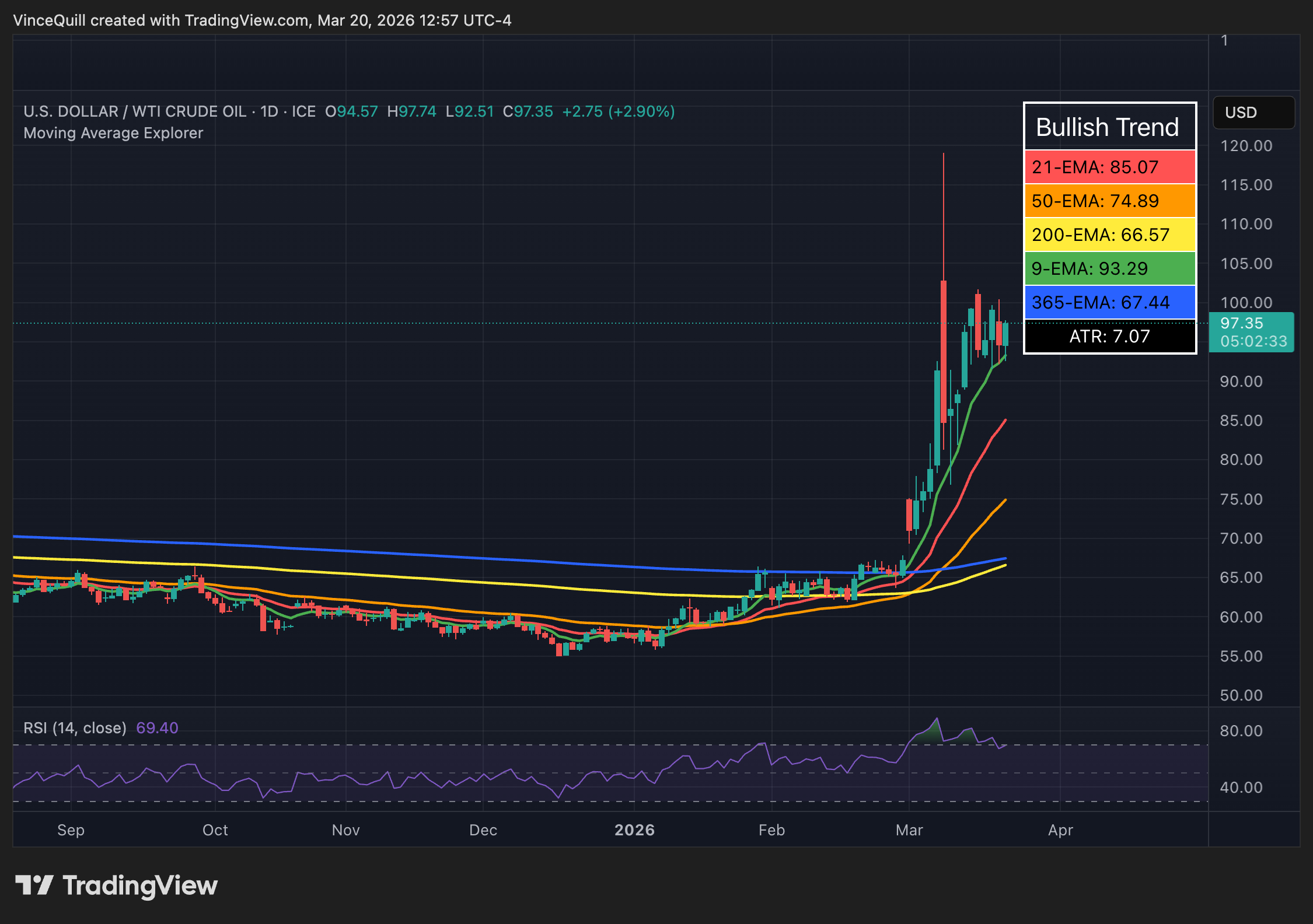The height and width of the screenshot is (924, 1313).
Task: Select the 365-EMA blue legend row
Action: coord(1109,302)
